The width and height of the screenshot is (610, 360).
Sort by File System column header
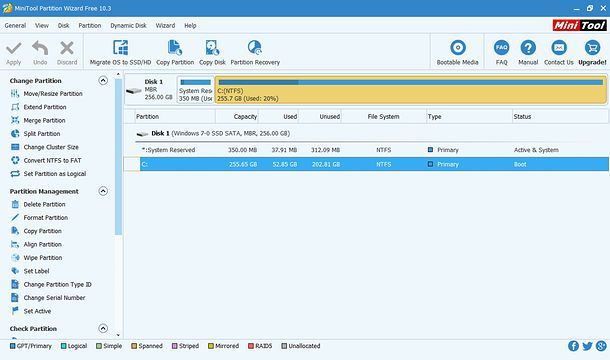[384, 116]
